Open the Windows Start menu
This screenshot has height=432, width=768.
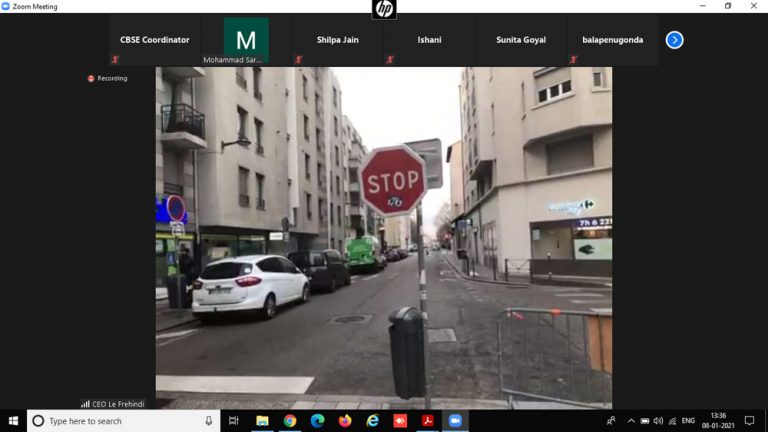tap(13, 421)
